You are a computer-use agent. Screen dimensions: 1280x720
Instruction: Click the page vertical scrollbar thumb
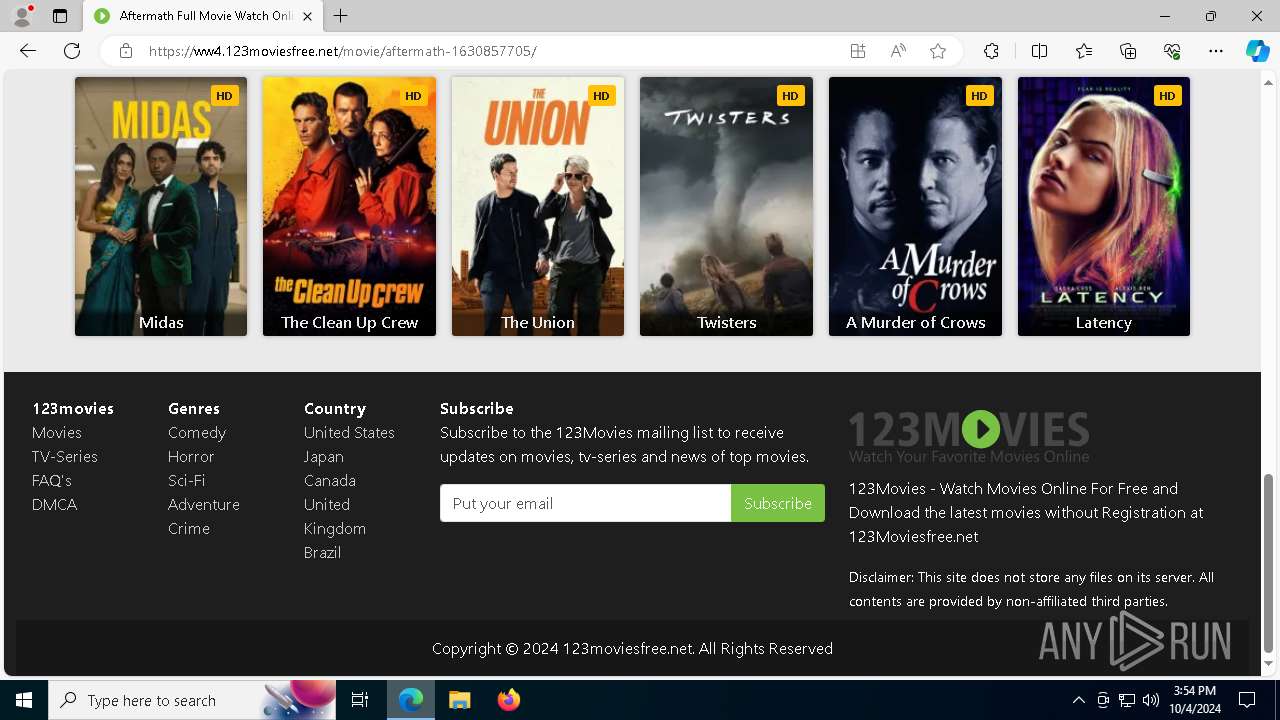pyautogui.click(x=1269, y=562)
